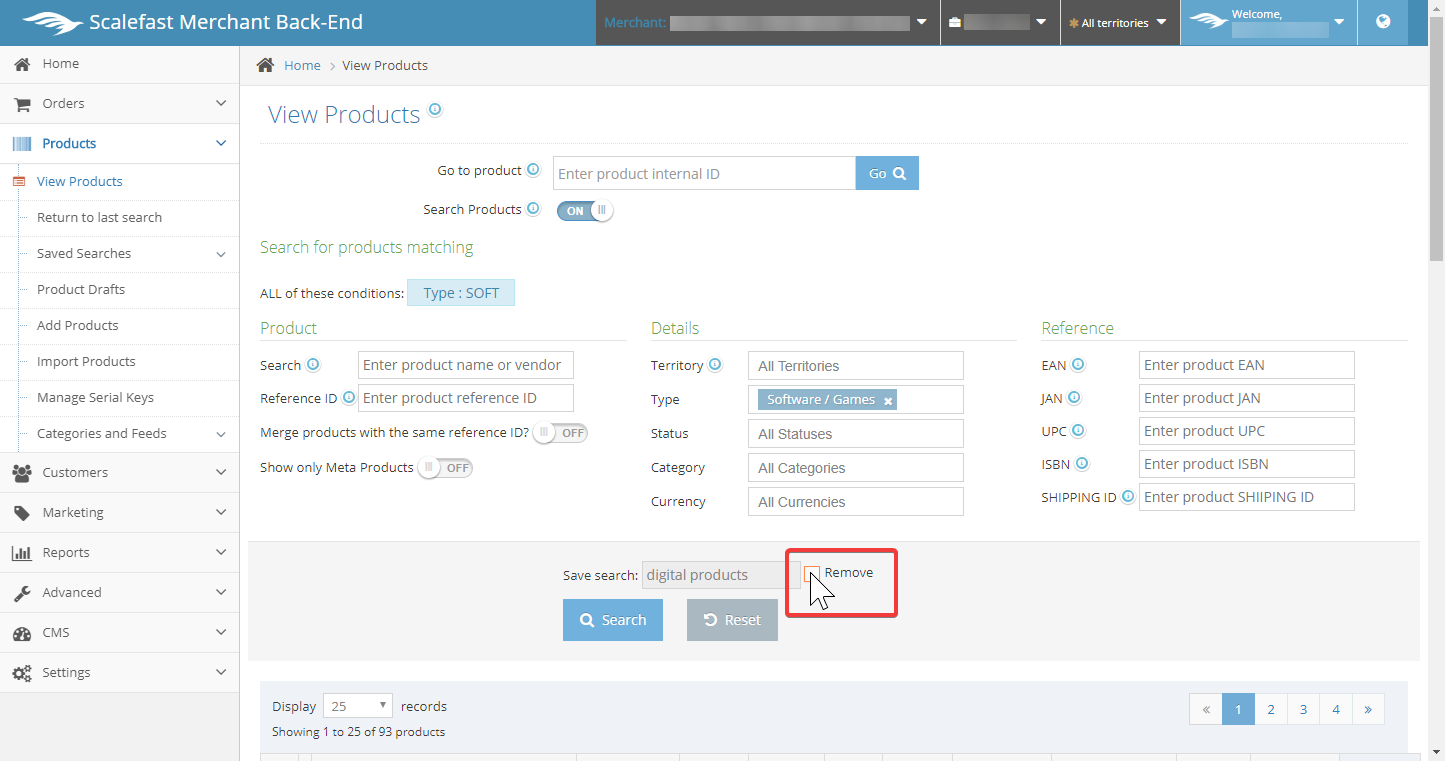Click info icon beside Go to product

point(533,170)
